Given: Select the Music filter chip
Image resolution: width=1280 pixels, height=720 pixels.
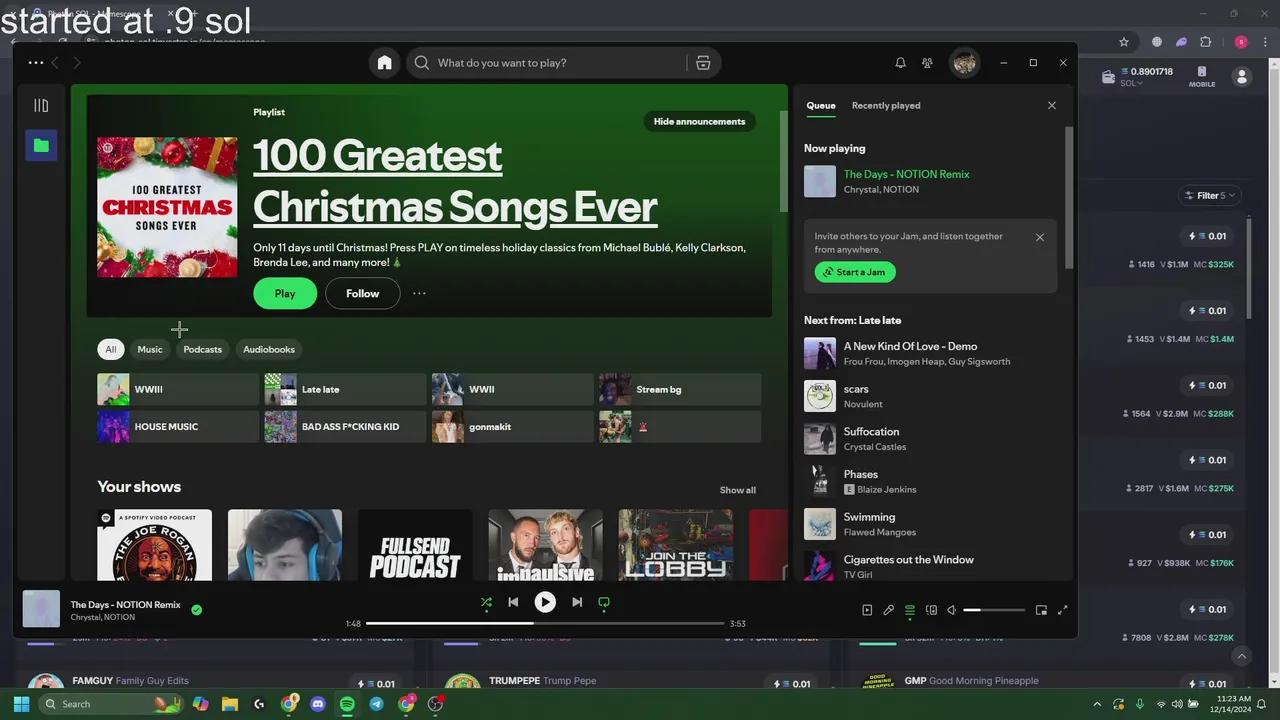Looking at the screenshot, I should (150, 349).
